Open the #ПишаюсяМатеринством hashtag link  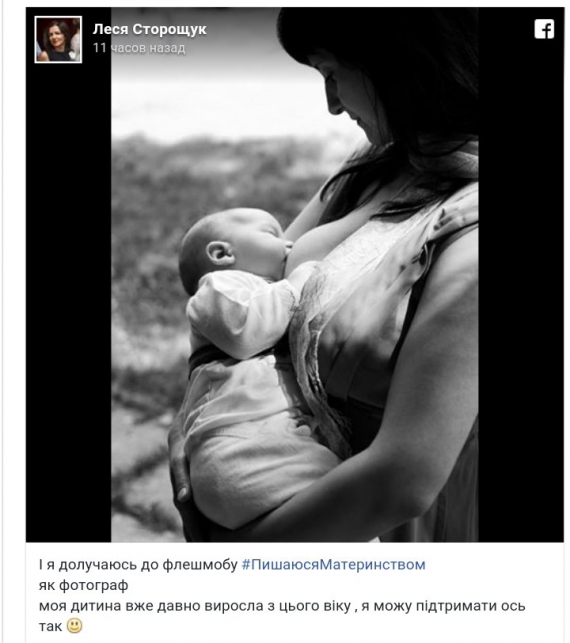(333, 565)
